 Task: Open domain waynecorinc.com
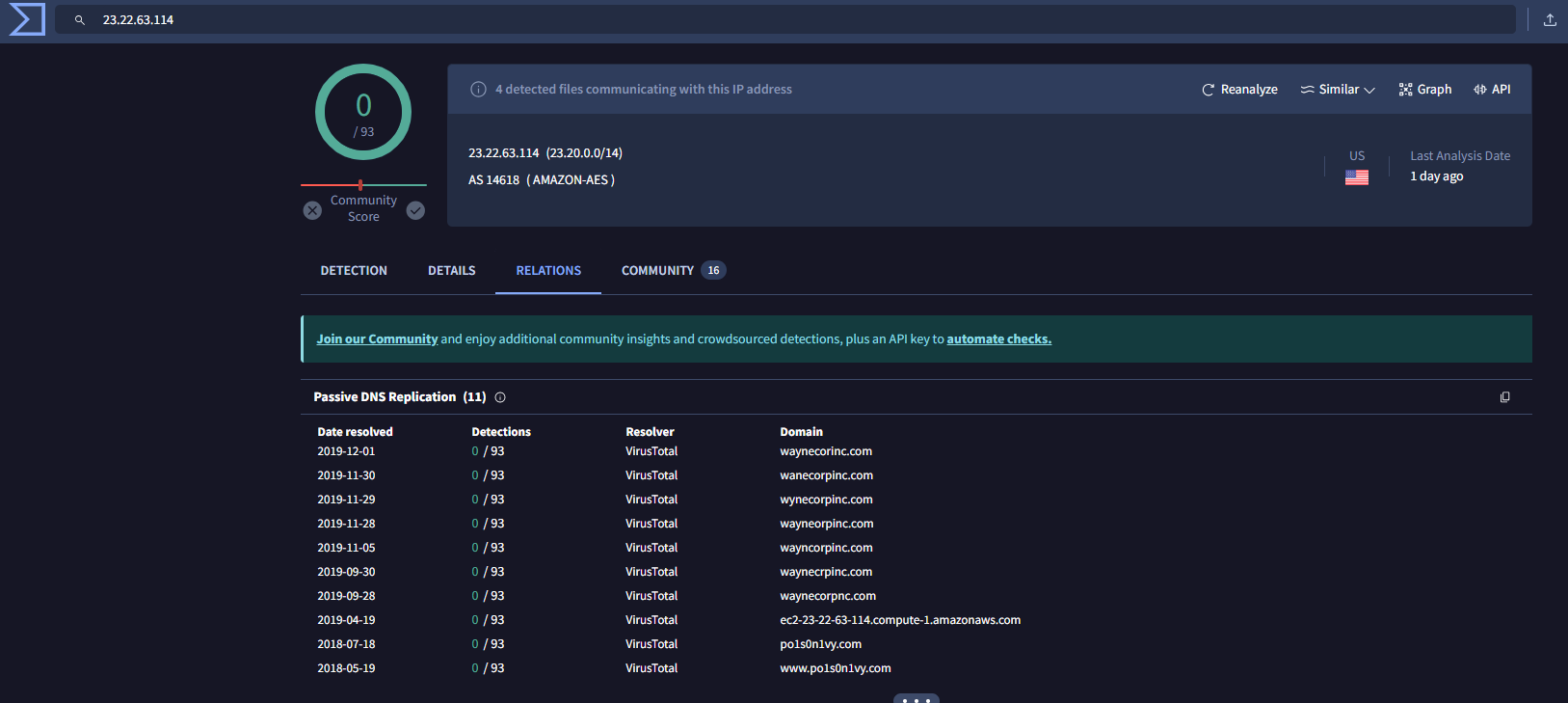pyautogui.click(x=826, y=451)
